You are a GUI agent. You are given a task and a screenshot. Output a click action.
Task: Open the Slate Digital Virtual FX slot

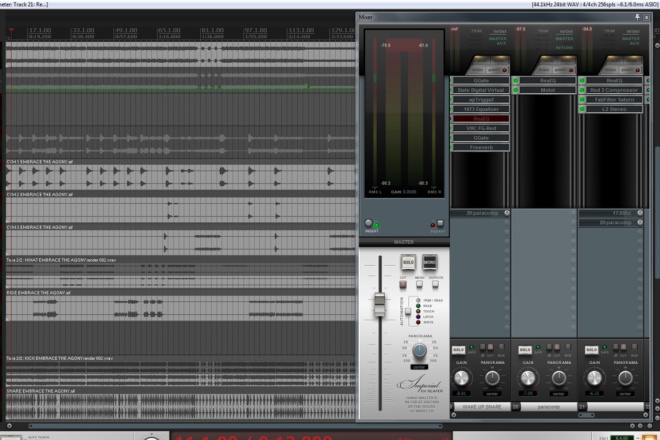click(x=481, y=90)
